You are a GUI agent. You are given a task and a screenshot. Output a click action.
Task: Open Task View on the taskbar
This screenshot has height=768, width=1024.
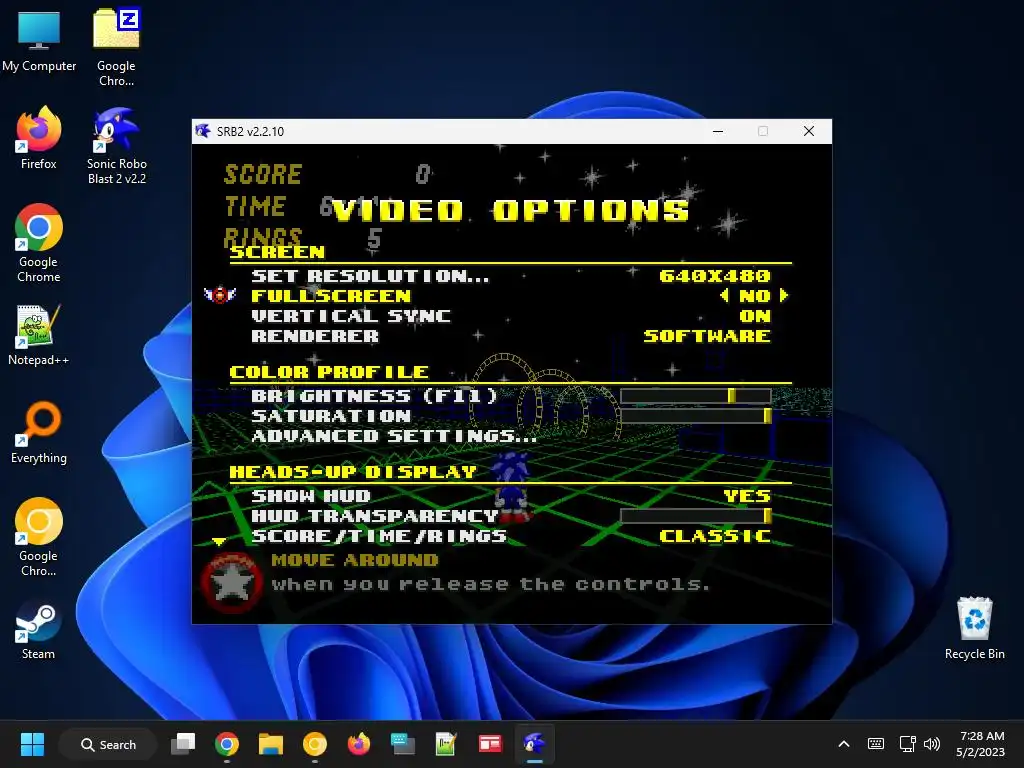183,744
